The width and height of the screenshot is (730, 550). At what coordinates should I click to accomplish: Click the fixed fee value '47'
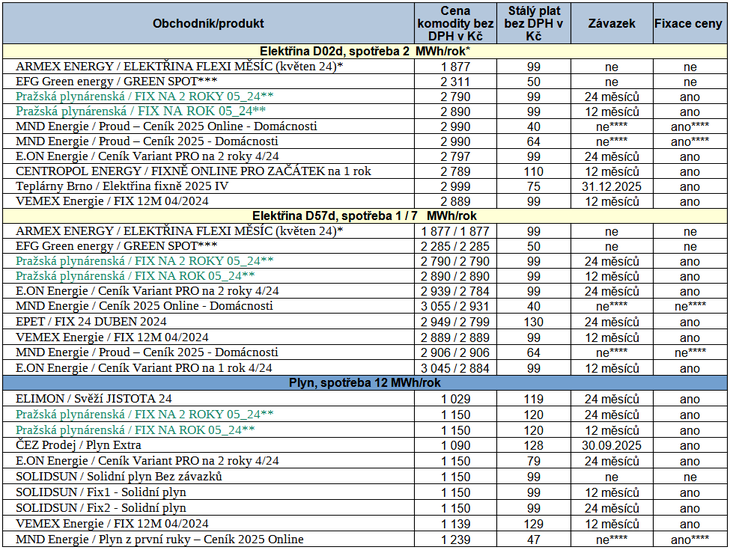534,540
